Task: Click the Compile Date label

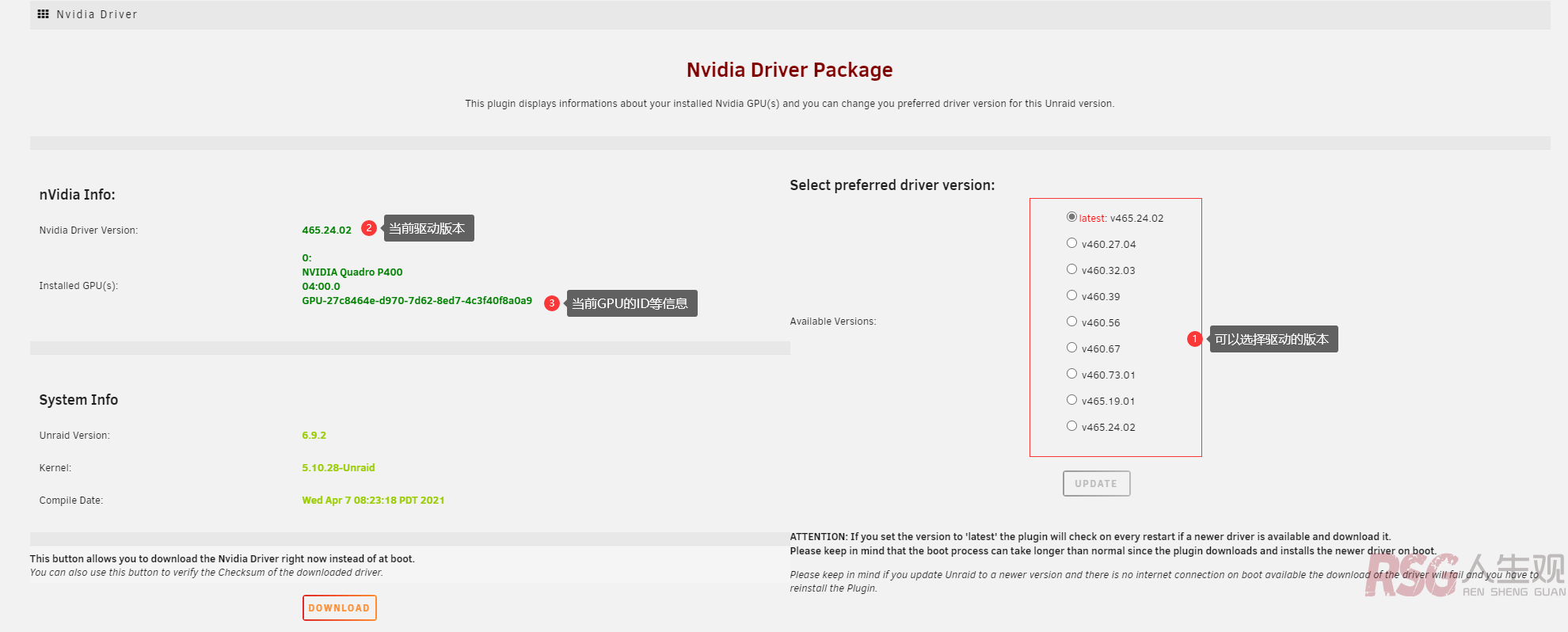Action: 70,501
